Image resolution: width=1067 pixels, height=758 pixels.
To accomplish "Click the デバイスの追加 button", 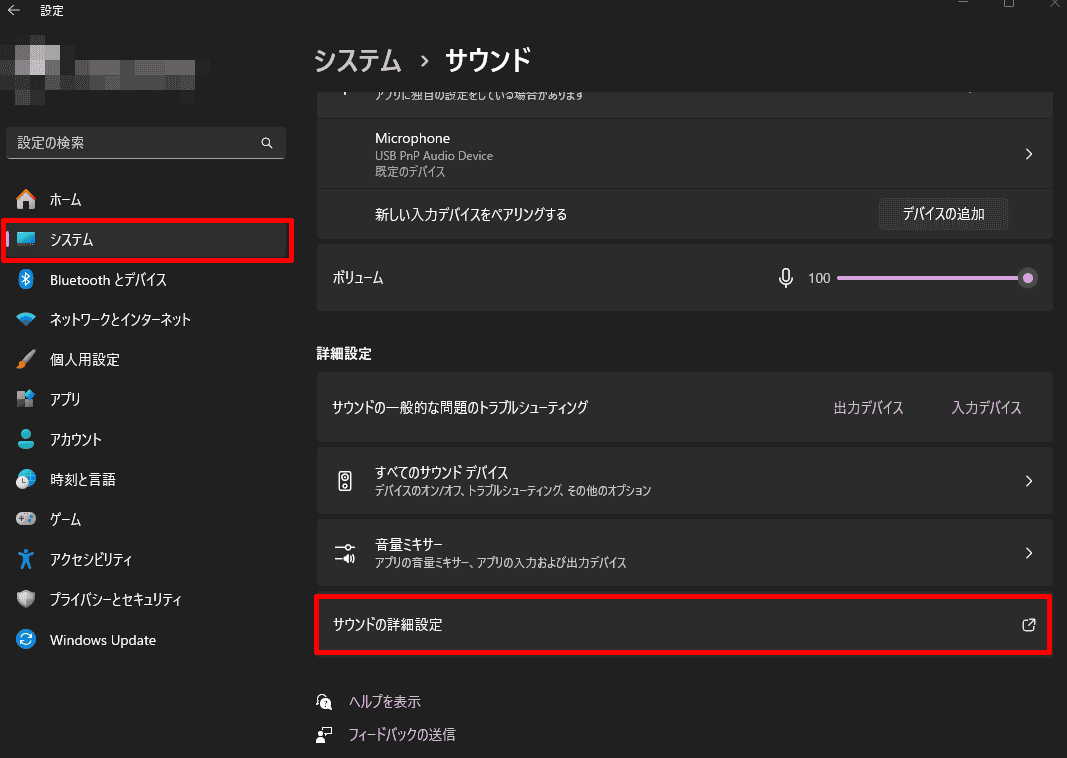I will pyautogui.click(x=943, y=214).
